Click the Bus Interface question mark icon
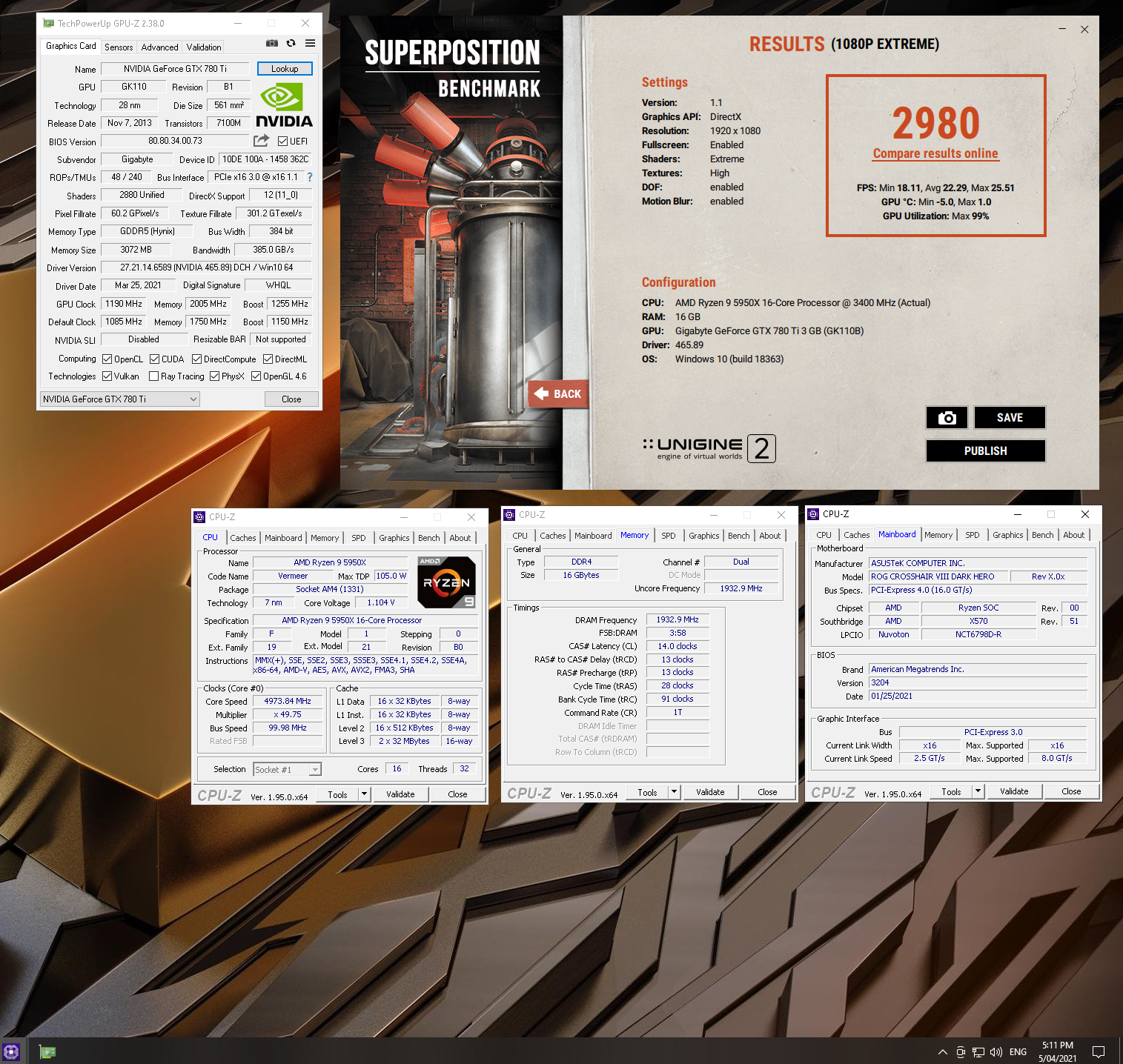Image resolution: width=1123 pixels, height=1064 pixels. (310, 177)
